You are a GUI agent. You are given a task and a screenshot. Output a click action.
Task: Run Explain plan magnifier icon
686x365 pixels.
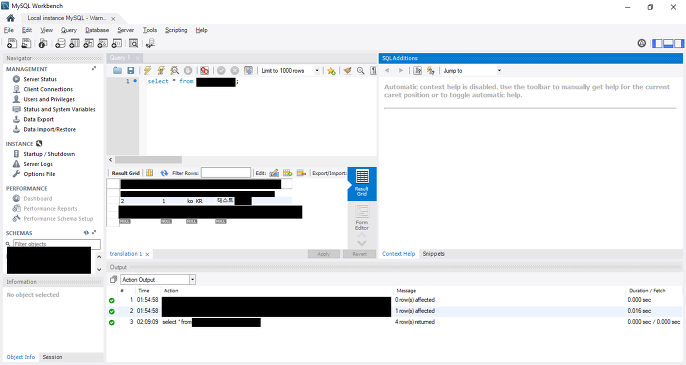click(x=175, y=70)
